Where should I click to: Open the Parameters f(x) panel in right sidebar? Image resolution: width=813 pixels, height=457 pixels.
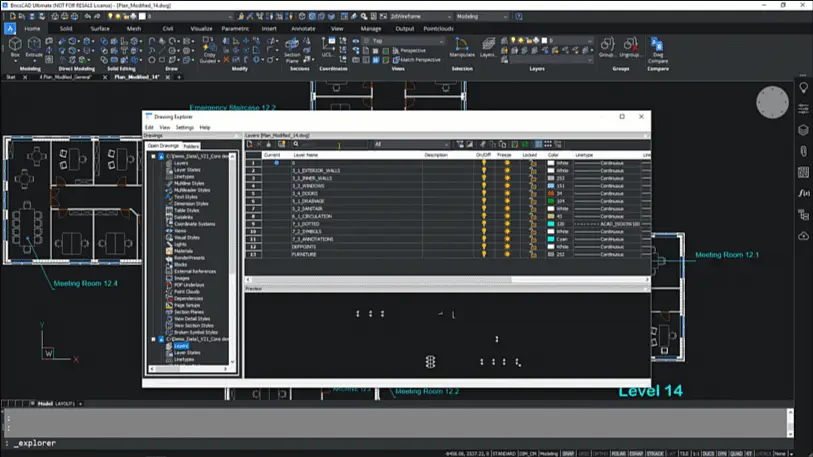pyautogui.click(x=803, y=193)
